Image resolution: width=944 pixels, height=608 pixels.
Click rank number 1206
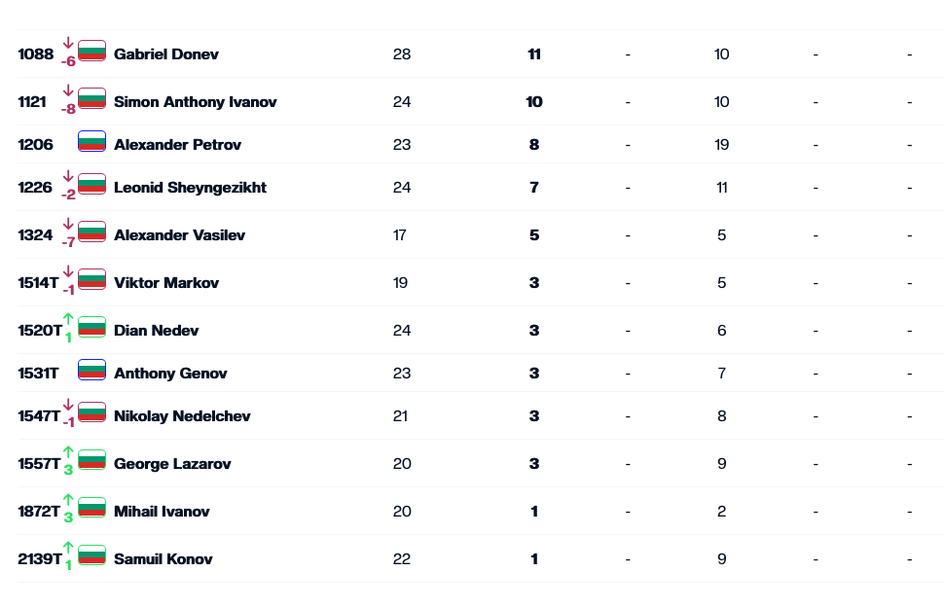click(x=36, y=145)
